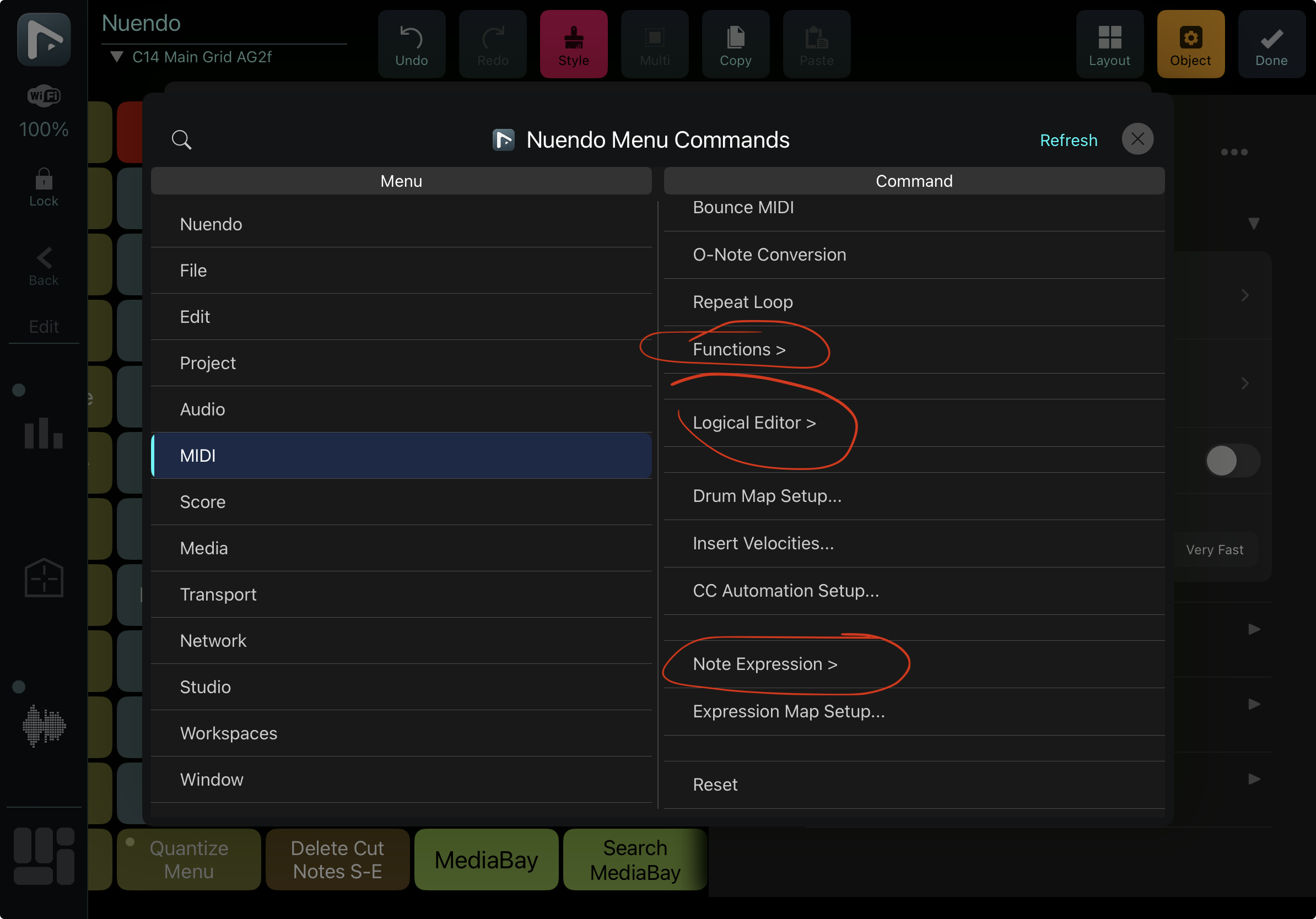Click the three-dot more options icon
The height and width of the screenshot is (919, 1316).
tap(1233, 153)
